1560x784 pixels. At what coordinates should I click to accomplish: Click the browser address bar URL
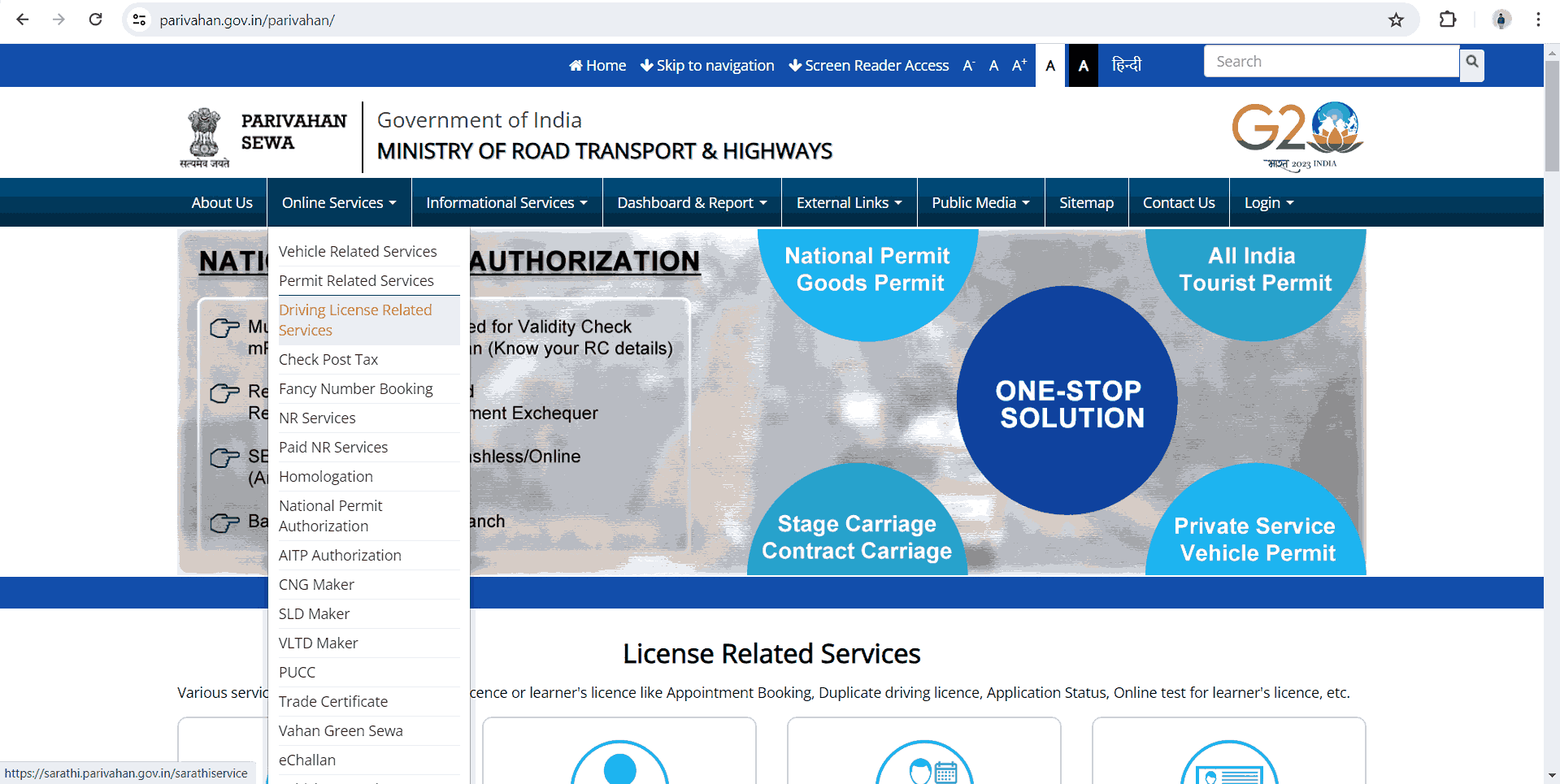pos(247,20)
